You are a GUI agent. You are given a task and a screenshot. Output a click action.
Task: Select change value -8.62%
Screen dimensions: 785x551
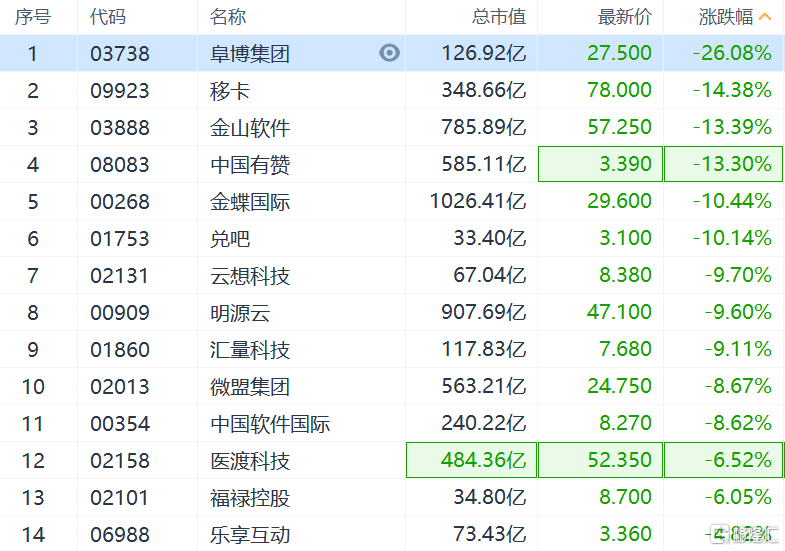(x=738, y=423)
